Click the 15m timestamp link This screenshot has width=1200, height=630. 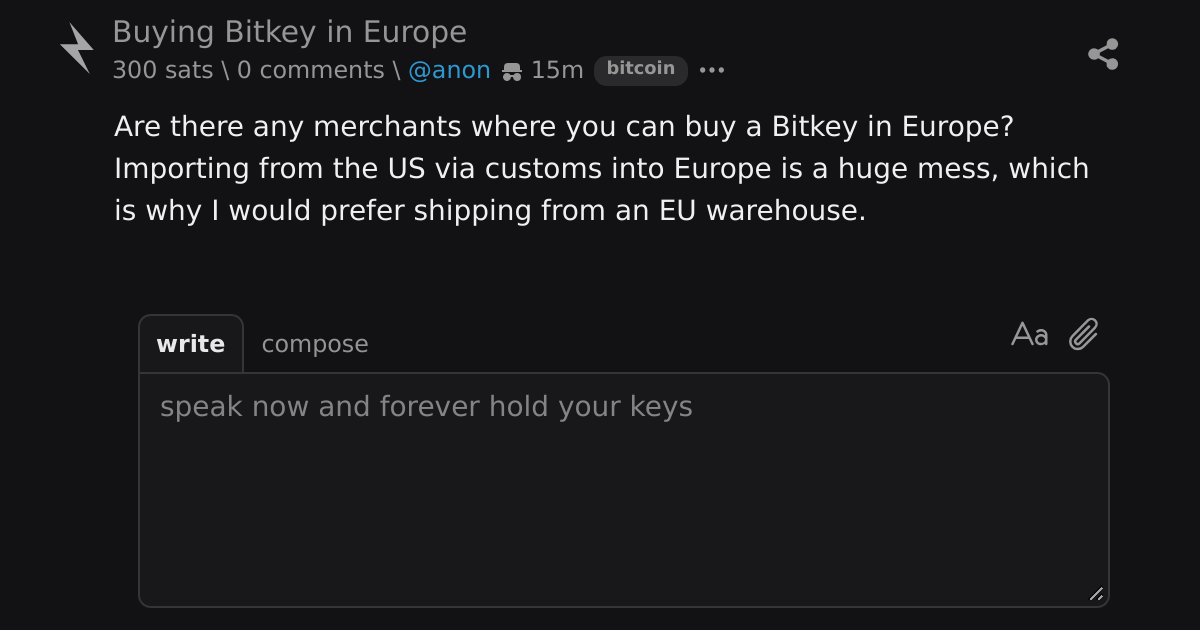point(557,70)
